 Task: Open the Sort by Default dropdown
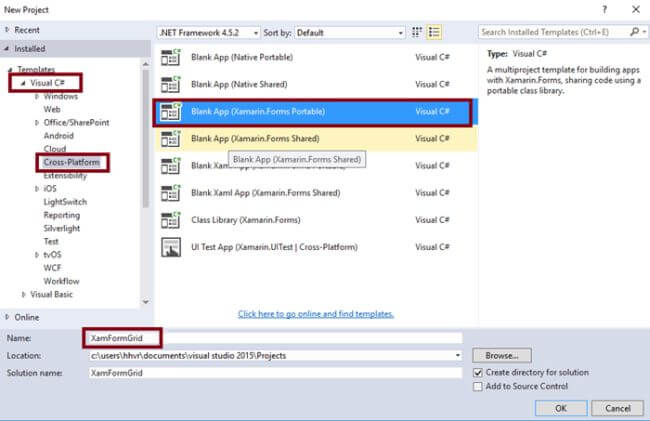pos(350,32)
